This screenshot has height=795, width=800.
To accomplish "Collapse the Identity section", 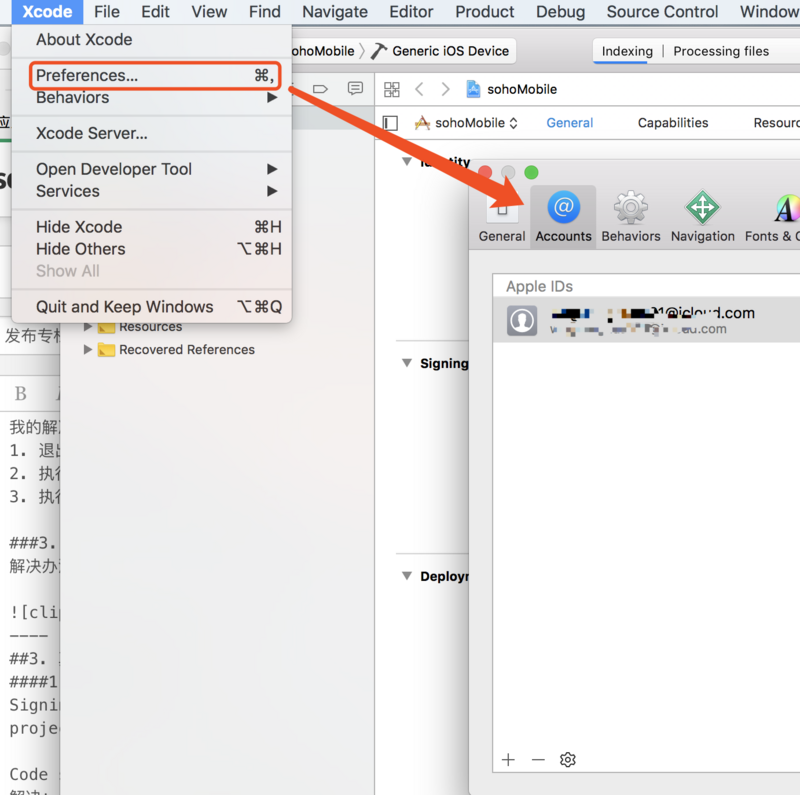I will tap(407, 162).
